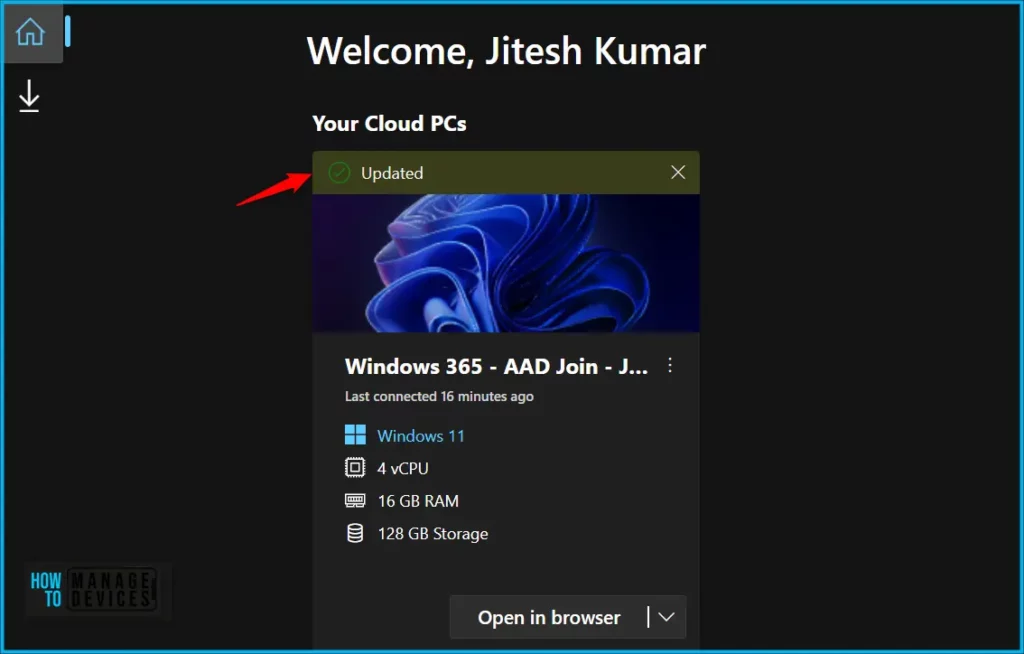1024x654 pixels.
Task: Click the Windows 11 link
Action: pos(421,436)
